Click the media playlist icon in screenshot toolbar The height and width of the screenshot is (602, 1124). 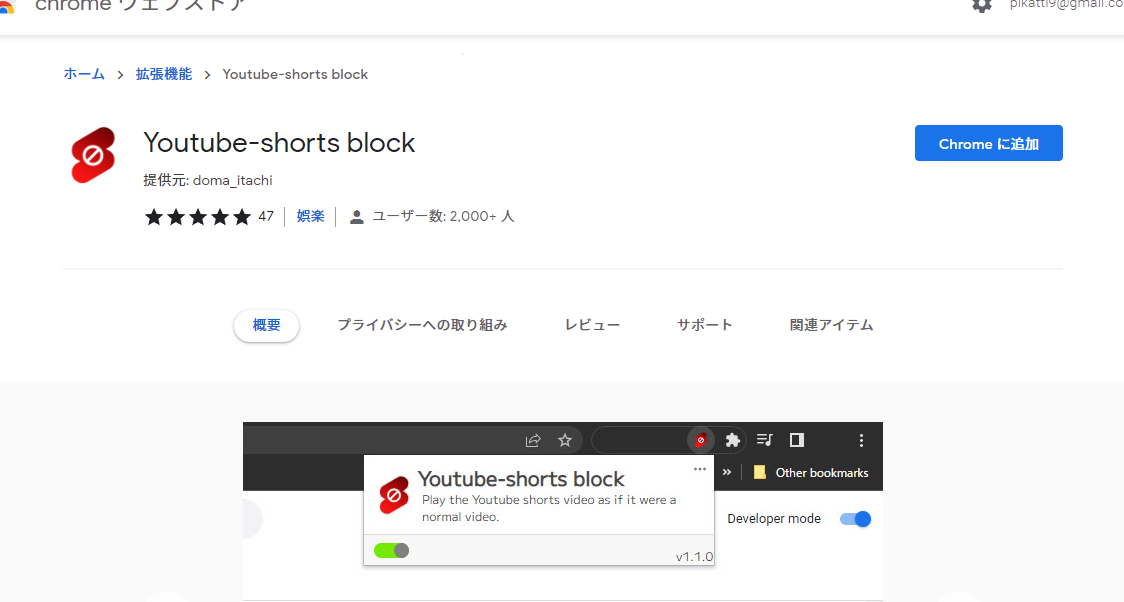coord(764,440)
